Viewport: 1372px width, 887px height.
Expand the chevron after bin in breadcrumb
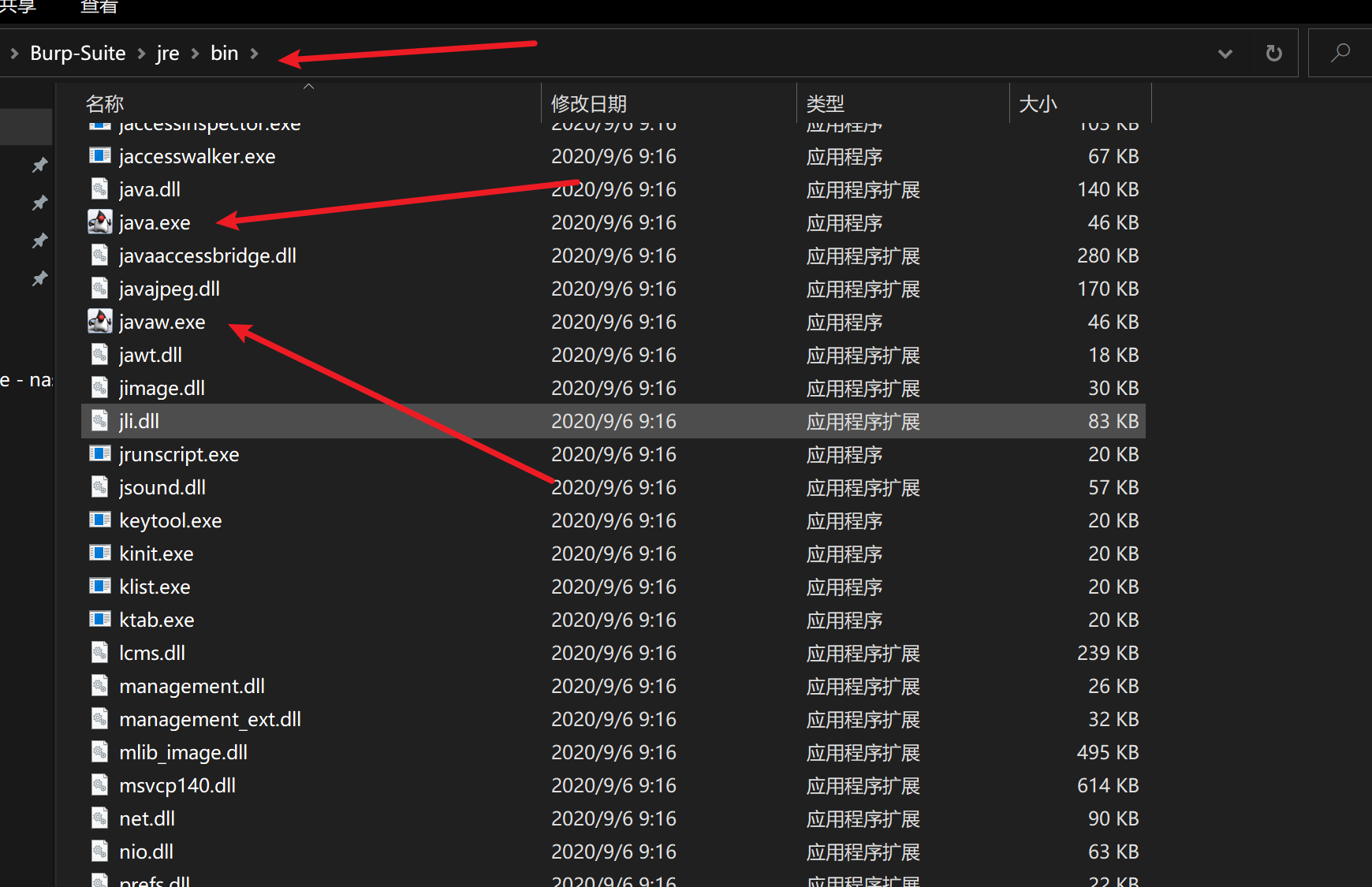point(254,54)
